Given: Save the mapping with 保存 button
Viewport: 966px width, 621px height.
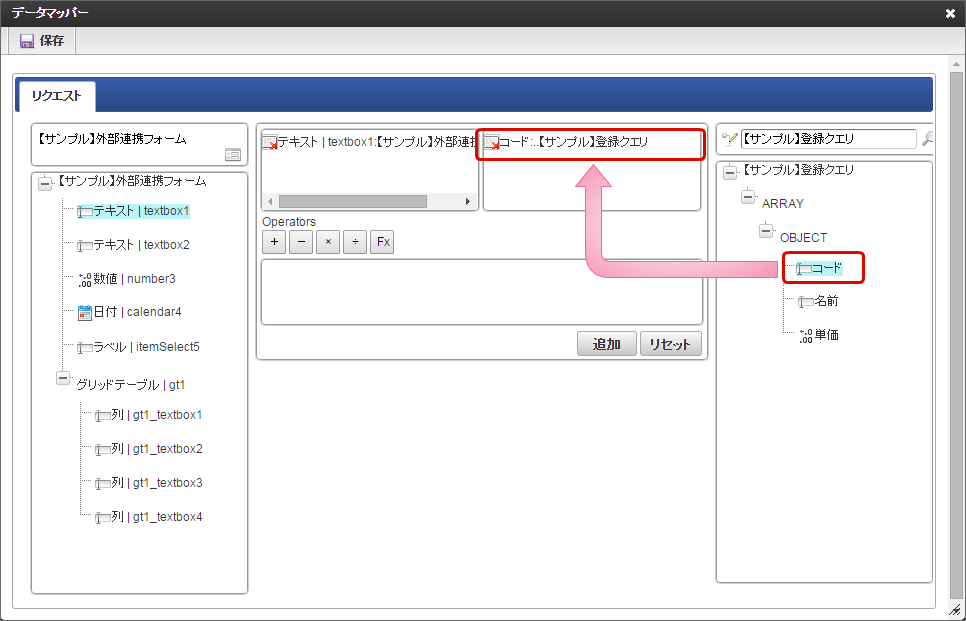Looking at the screenshot, I should tap(42, 41).
